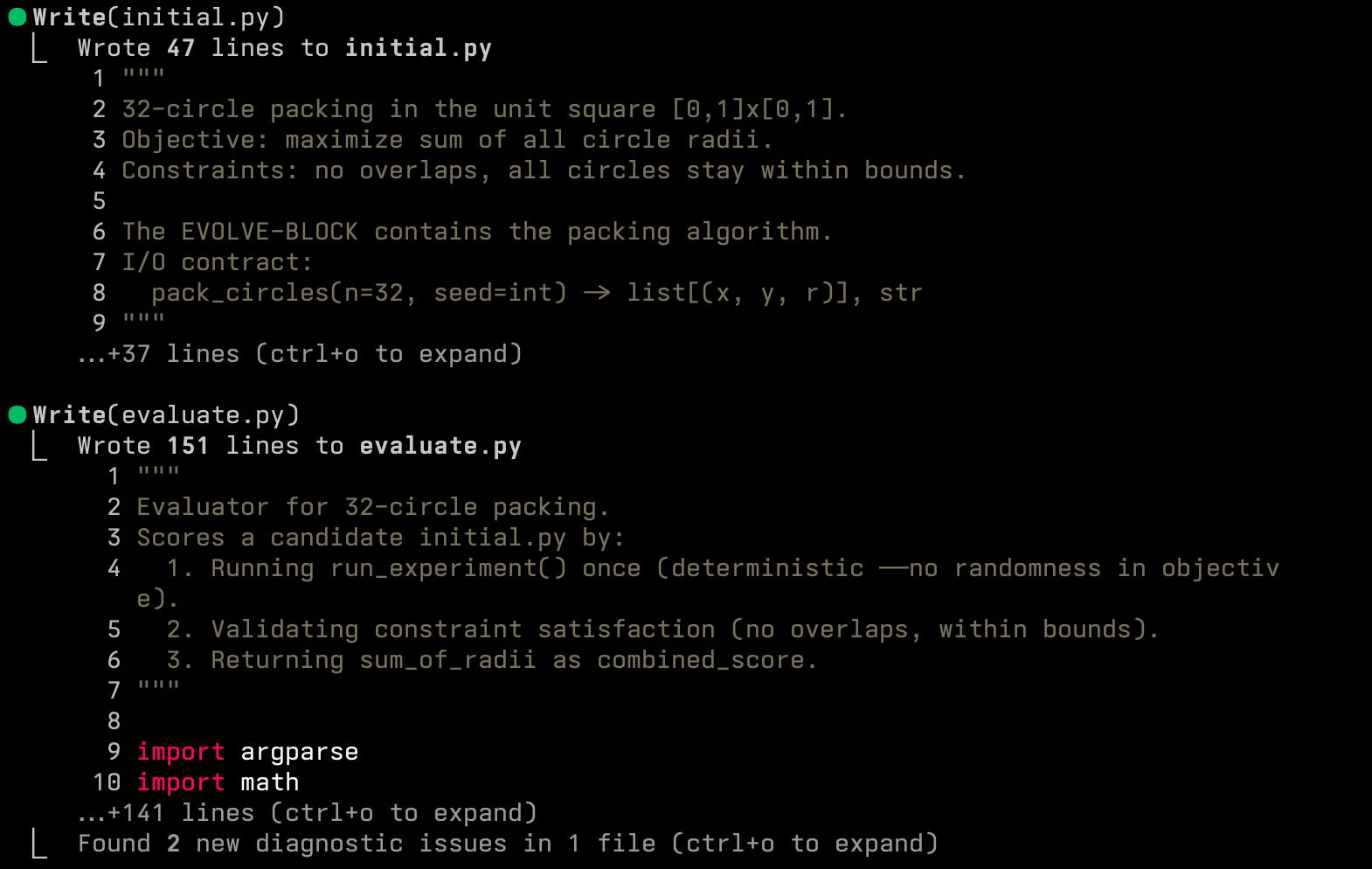The height and width of the screenshot is (869, 1372).
Task: Click the 'import math' code line
Action: pyautogui.click(x=218, y=782)
